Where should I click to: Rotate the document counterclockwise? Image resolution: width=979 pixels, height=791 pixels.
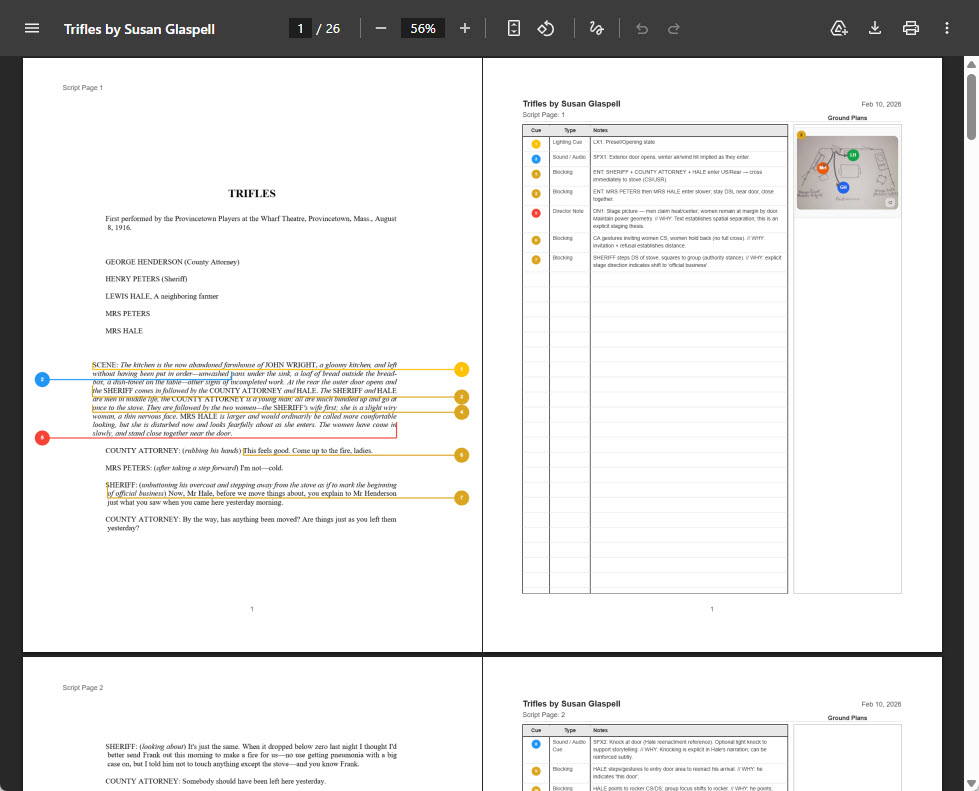click(x=546, y=28)
